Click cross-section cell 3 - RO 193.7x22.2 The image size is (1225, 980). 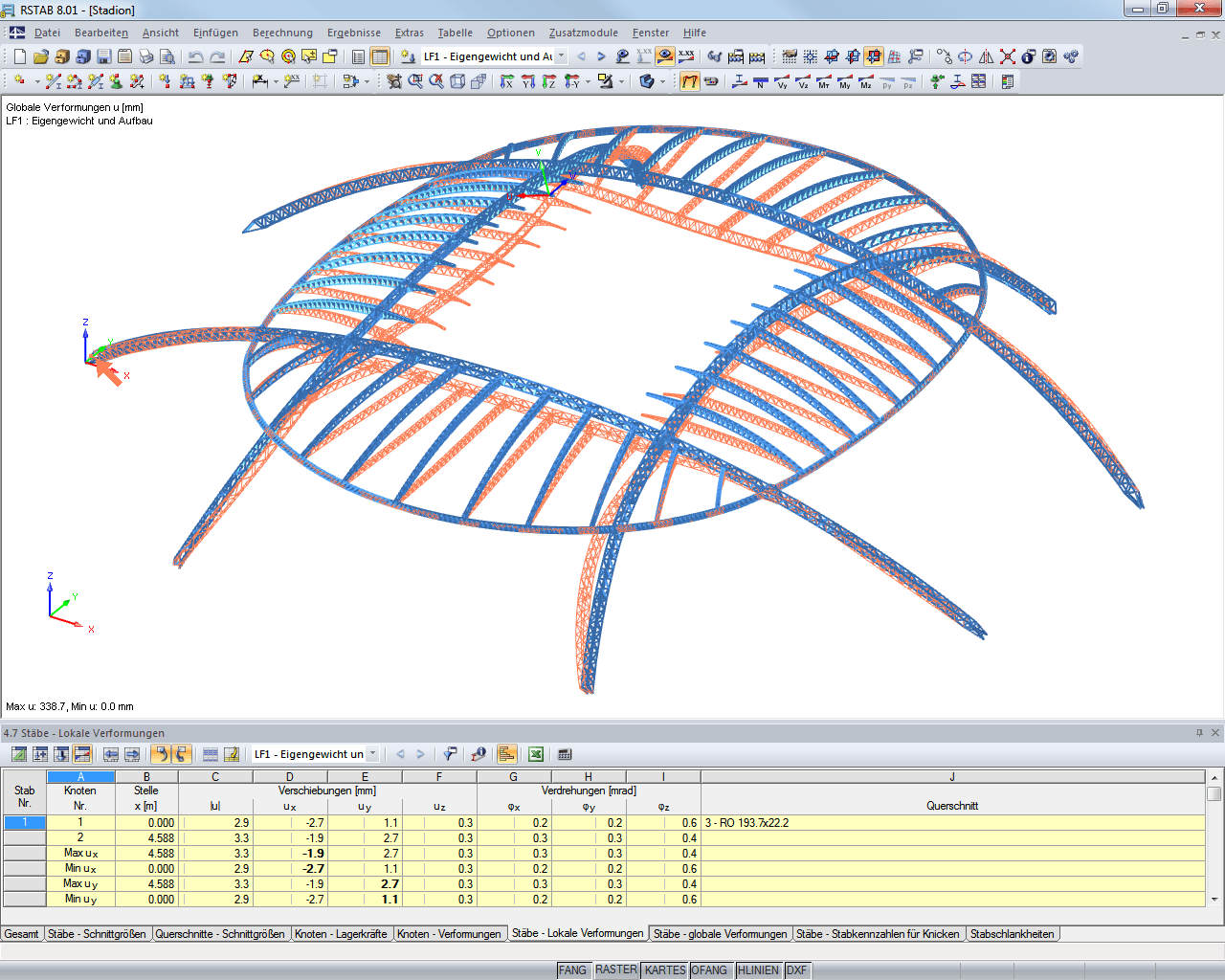(952, 822)
